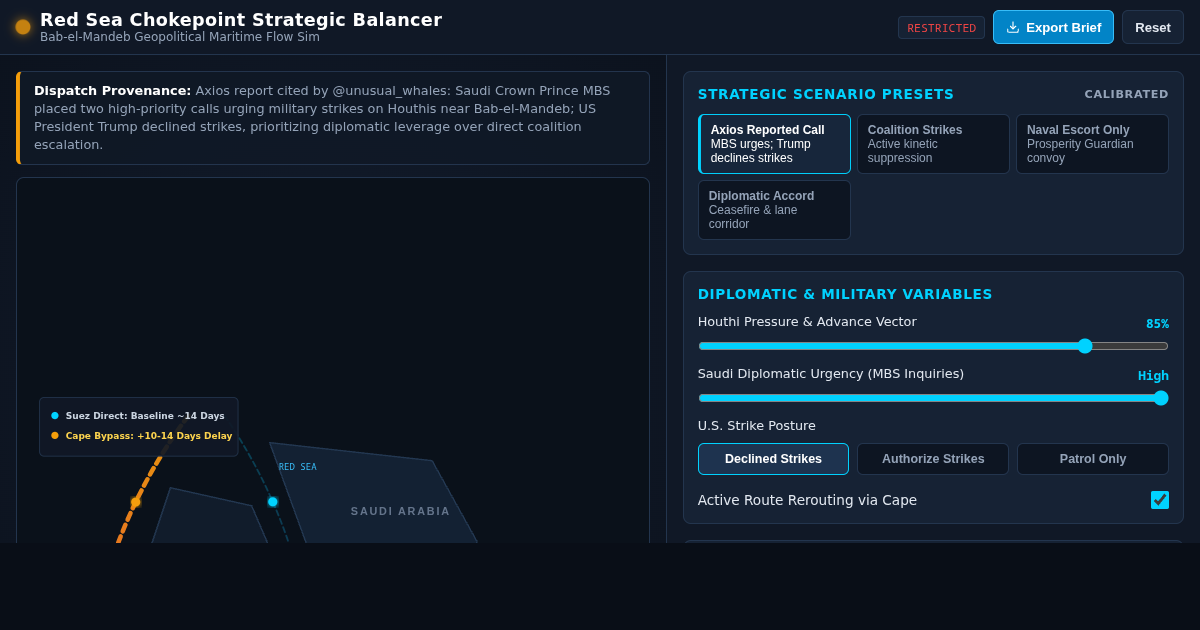This screenshot has height=630, width=1200.
Task: Load the Diplomatic Accord preset
Action: tap(774, 210)
